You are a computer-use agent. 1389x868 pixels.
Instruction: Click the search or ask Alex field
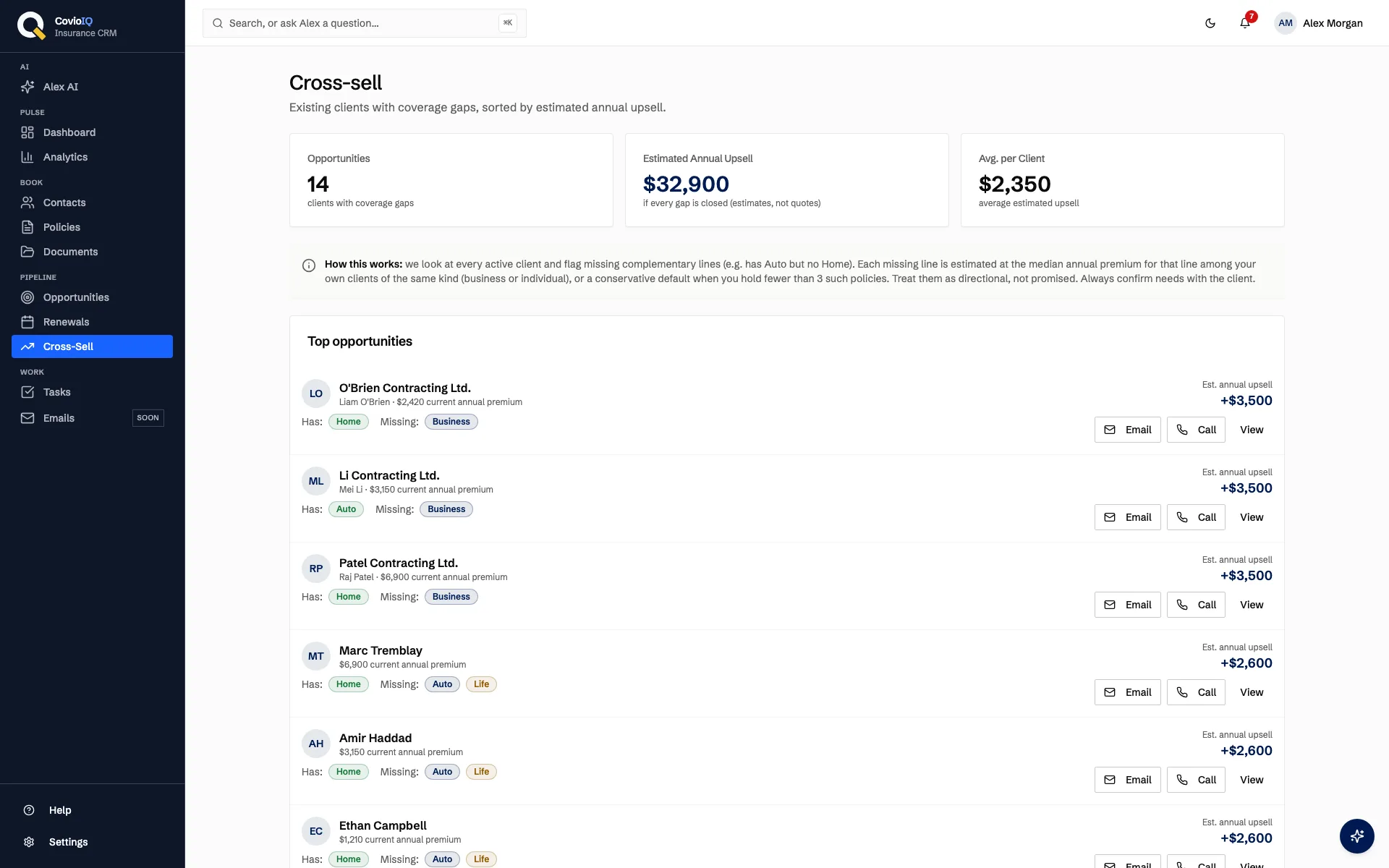click(x=364, y=23)
